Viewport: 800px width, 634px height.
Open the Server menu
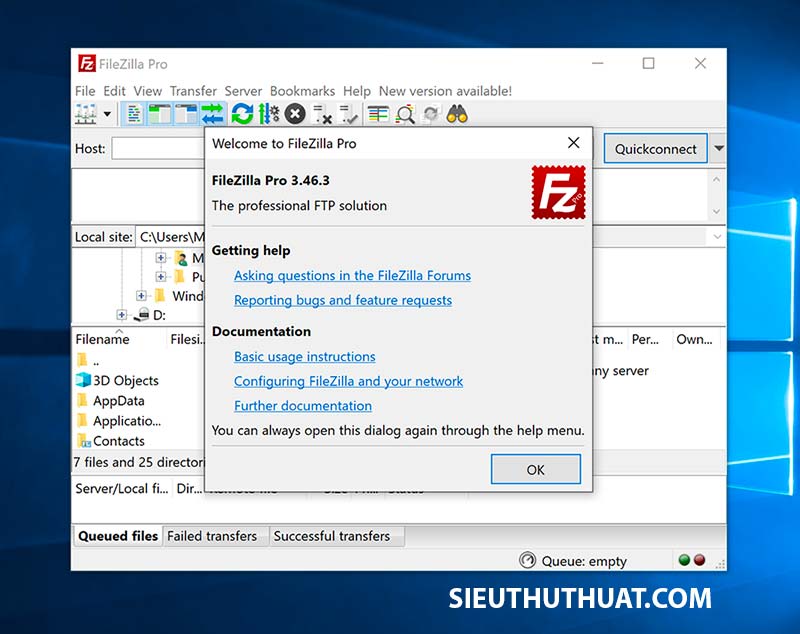click(x=243, y=91)
